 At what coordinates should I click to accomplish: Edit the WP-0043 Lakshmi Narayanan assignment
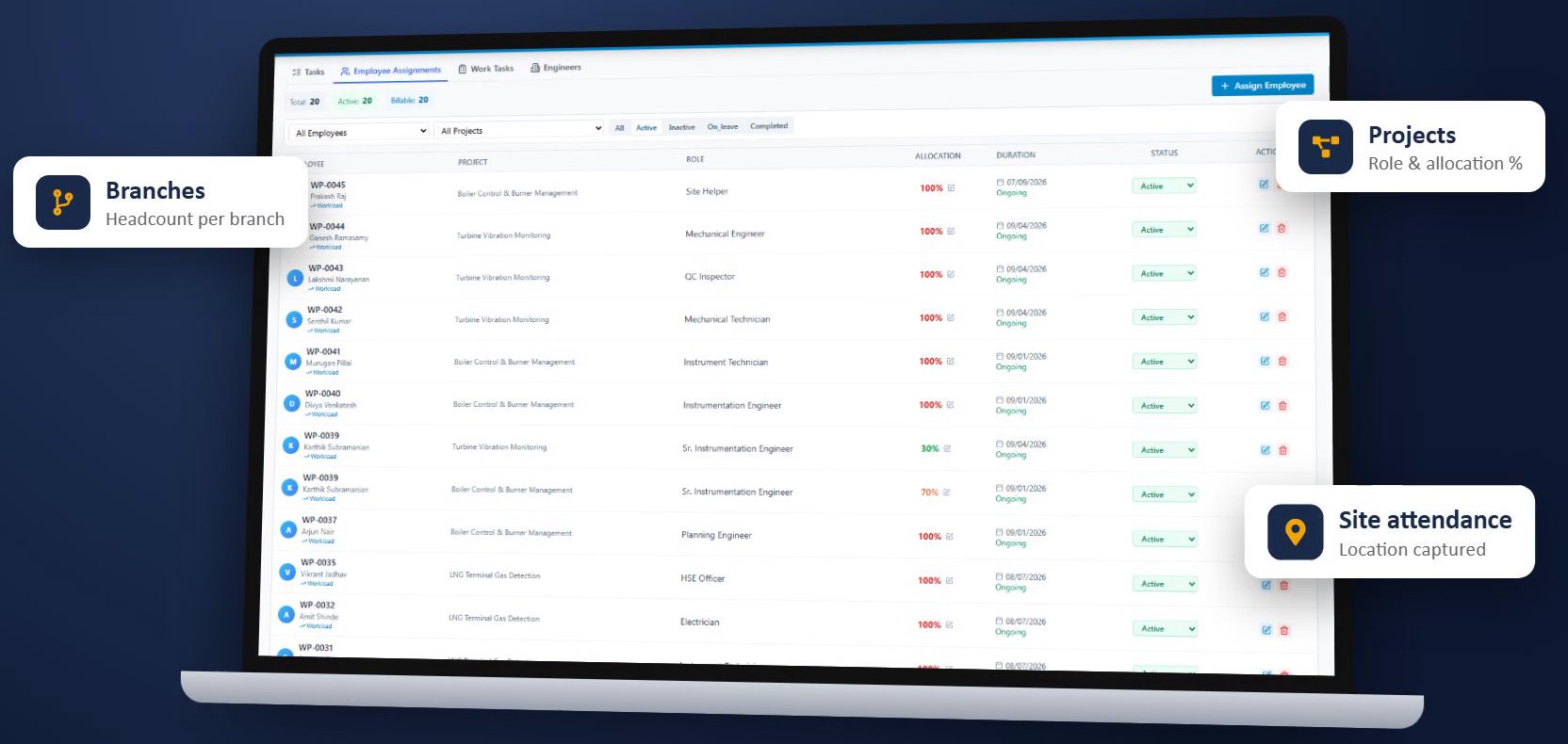1265,272
